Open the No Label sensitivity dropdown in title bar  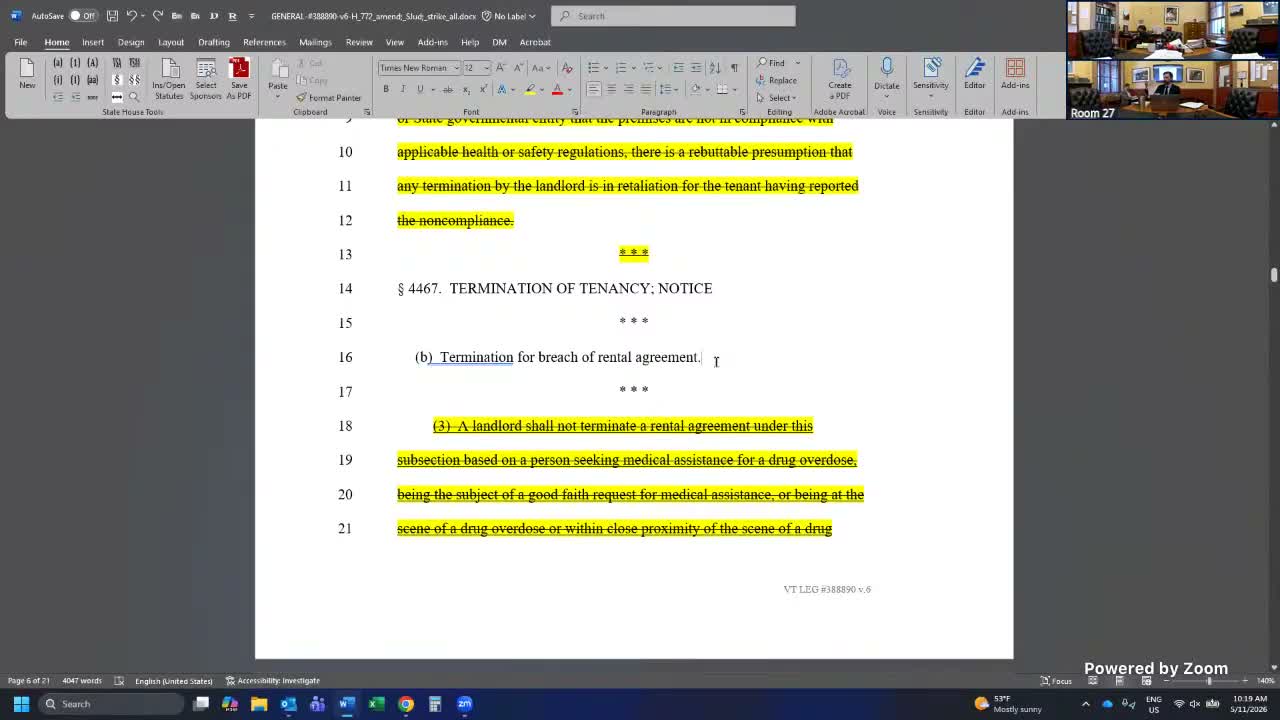[508, 16]
